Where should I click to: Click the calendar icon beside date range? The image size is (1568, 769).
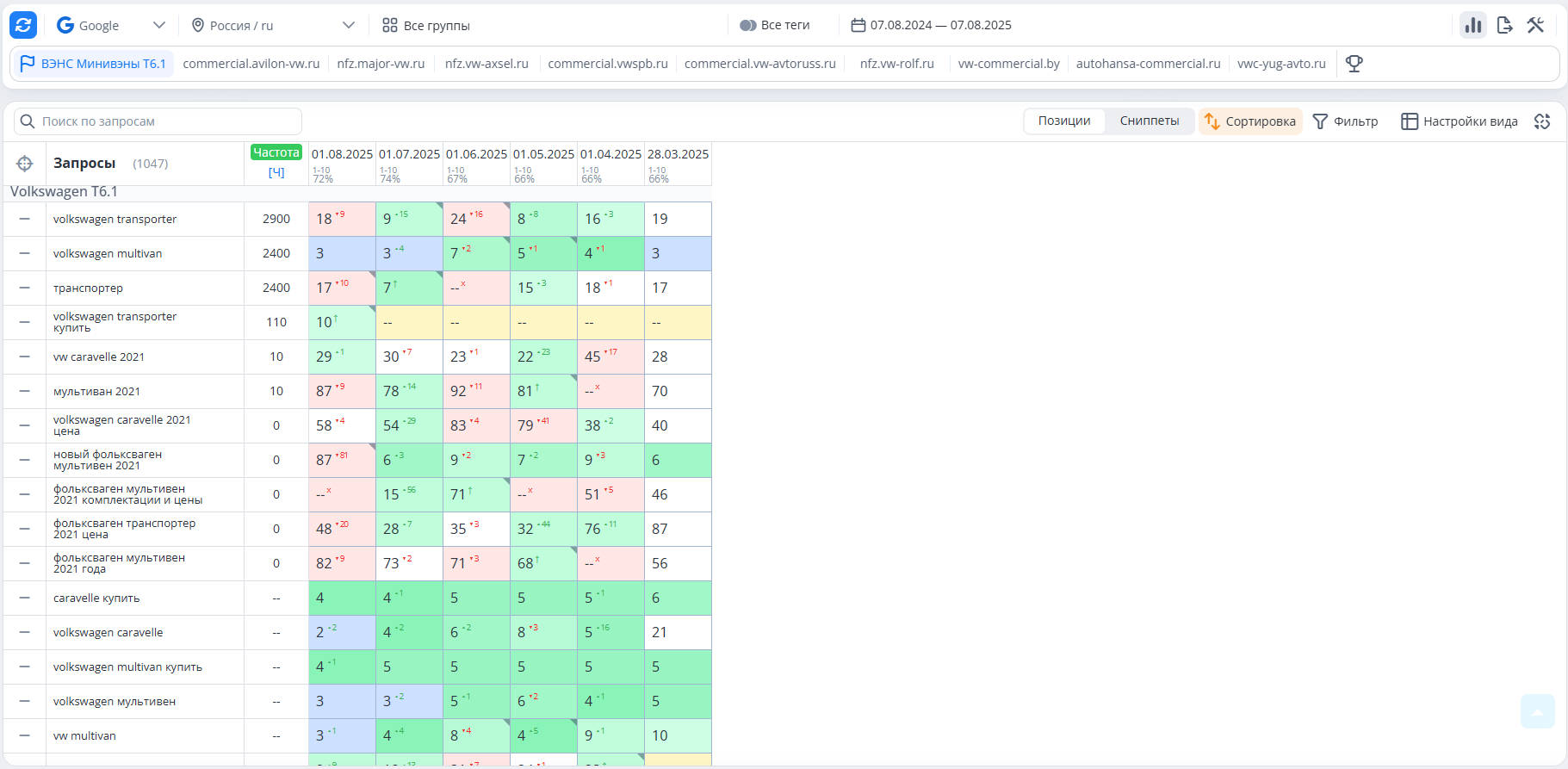click(858, 25)
